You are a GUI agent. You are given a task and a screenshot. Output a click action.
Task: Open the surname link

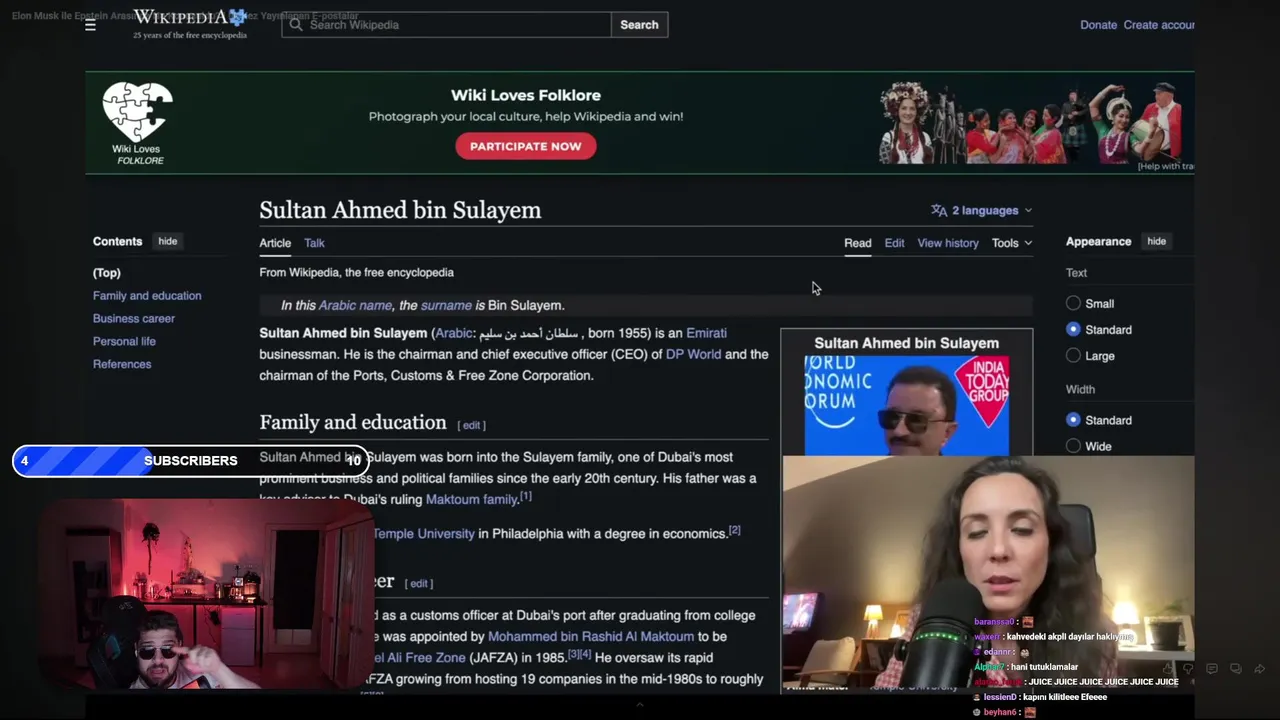coord(446,305)
